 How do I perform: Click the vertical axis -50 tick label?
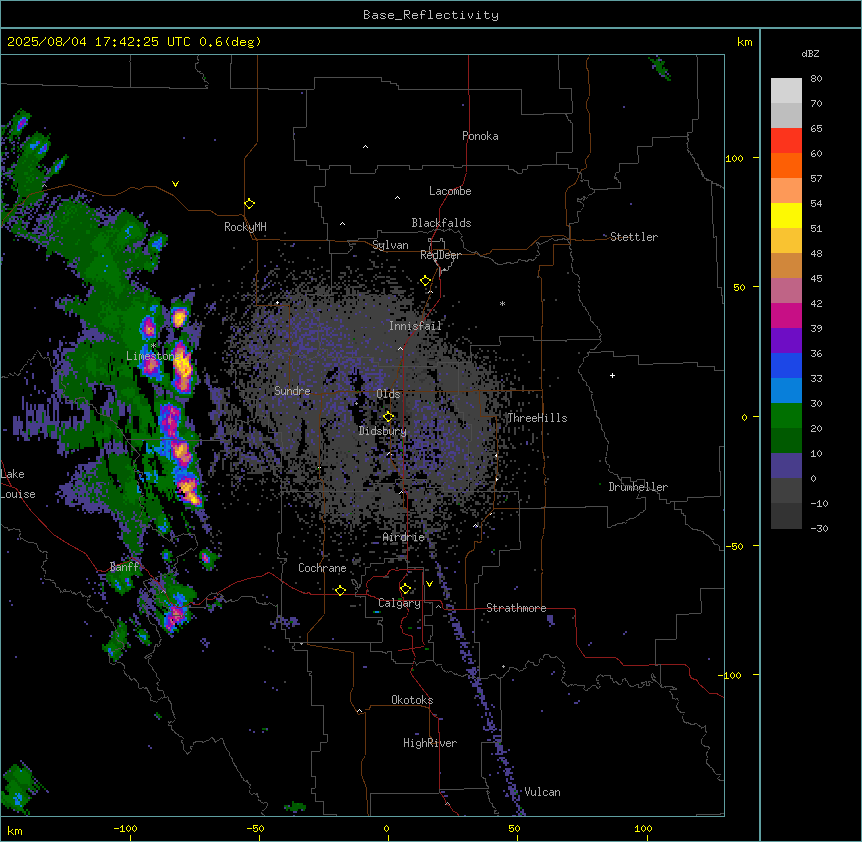click(x=734, y=546)
